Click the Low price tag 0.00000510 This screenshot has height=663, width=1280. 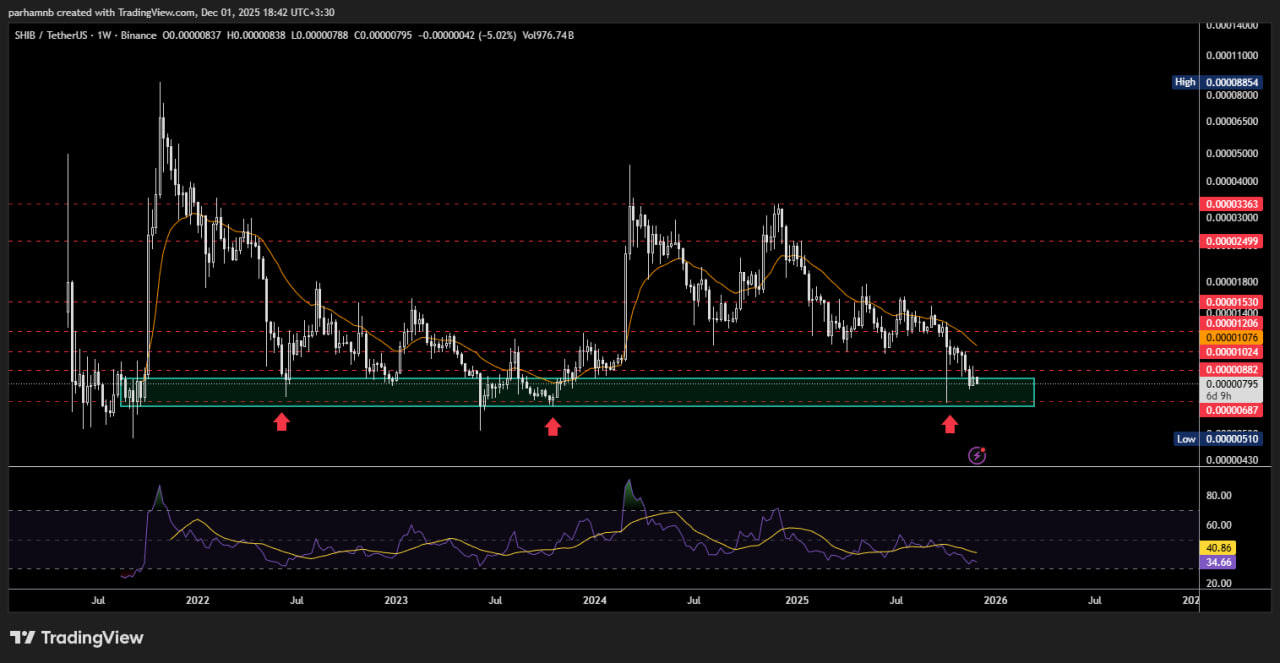click(1233, 439)
